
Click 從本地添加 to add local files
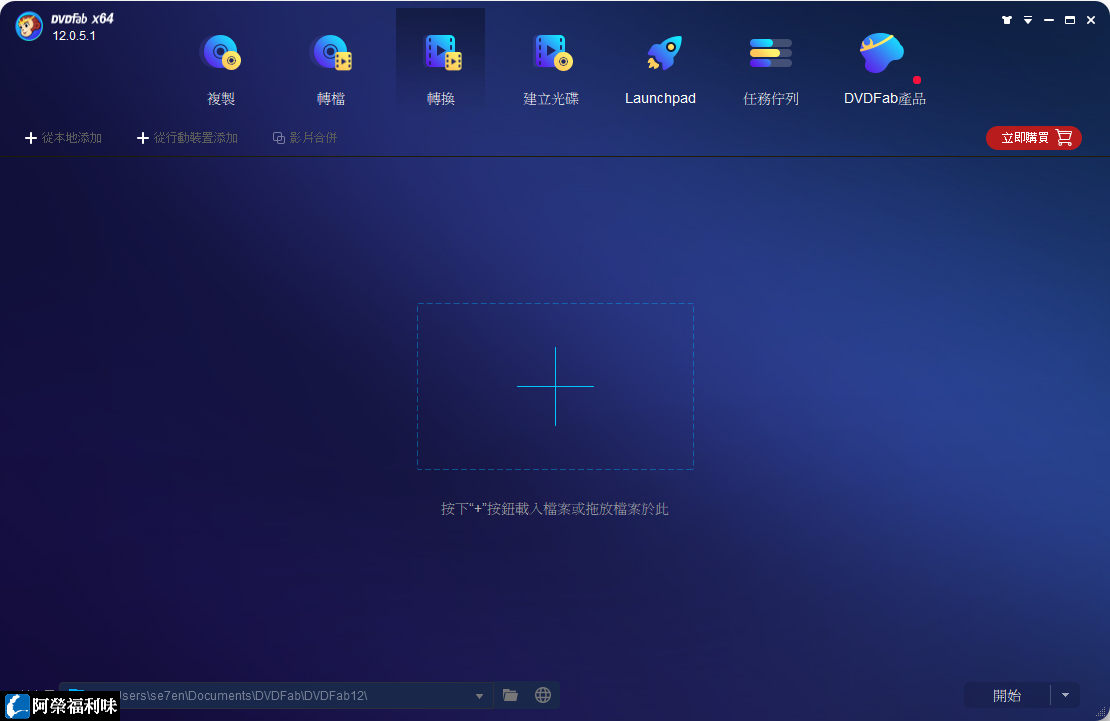click(x=64, y=137)
